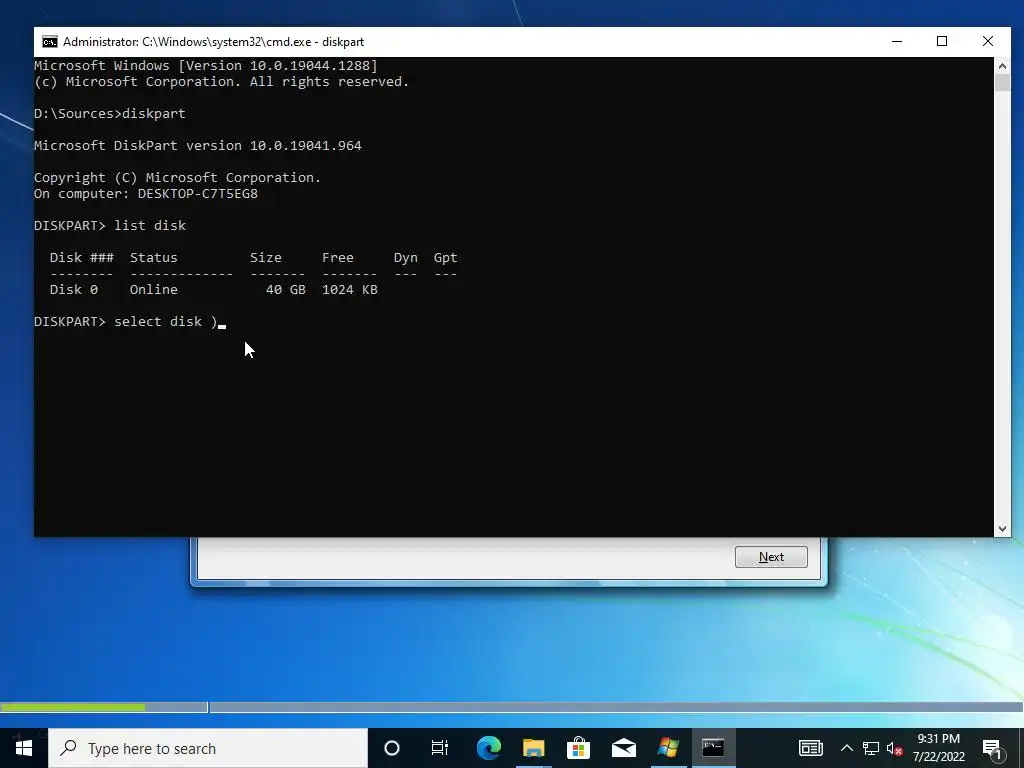Click the console vertical scrollbar thumb
1024x768 pixels.
[1002, 83]
